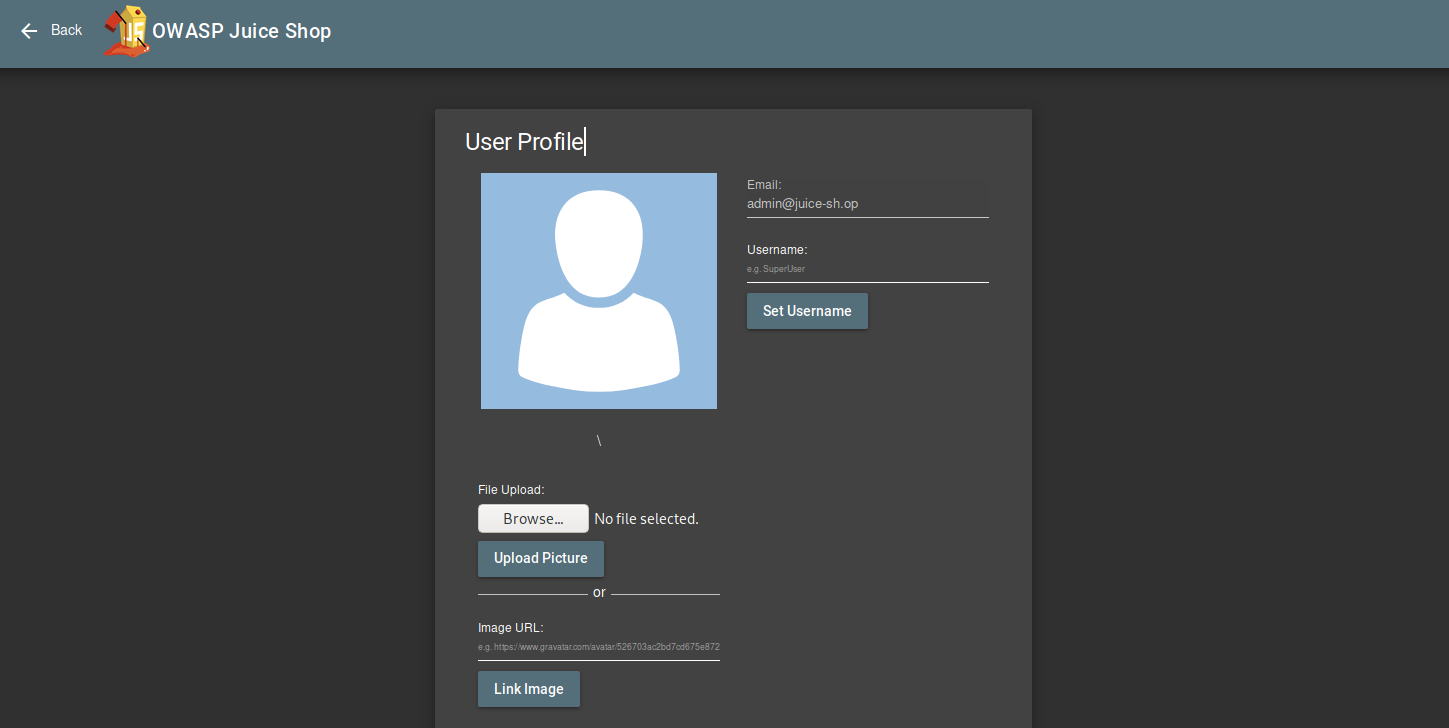Viewport: 1449px width, 728px height.
Task: Click the "Image URL:" label
Action: point(510,628)
